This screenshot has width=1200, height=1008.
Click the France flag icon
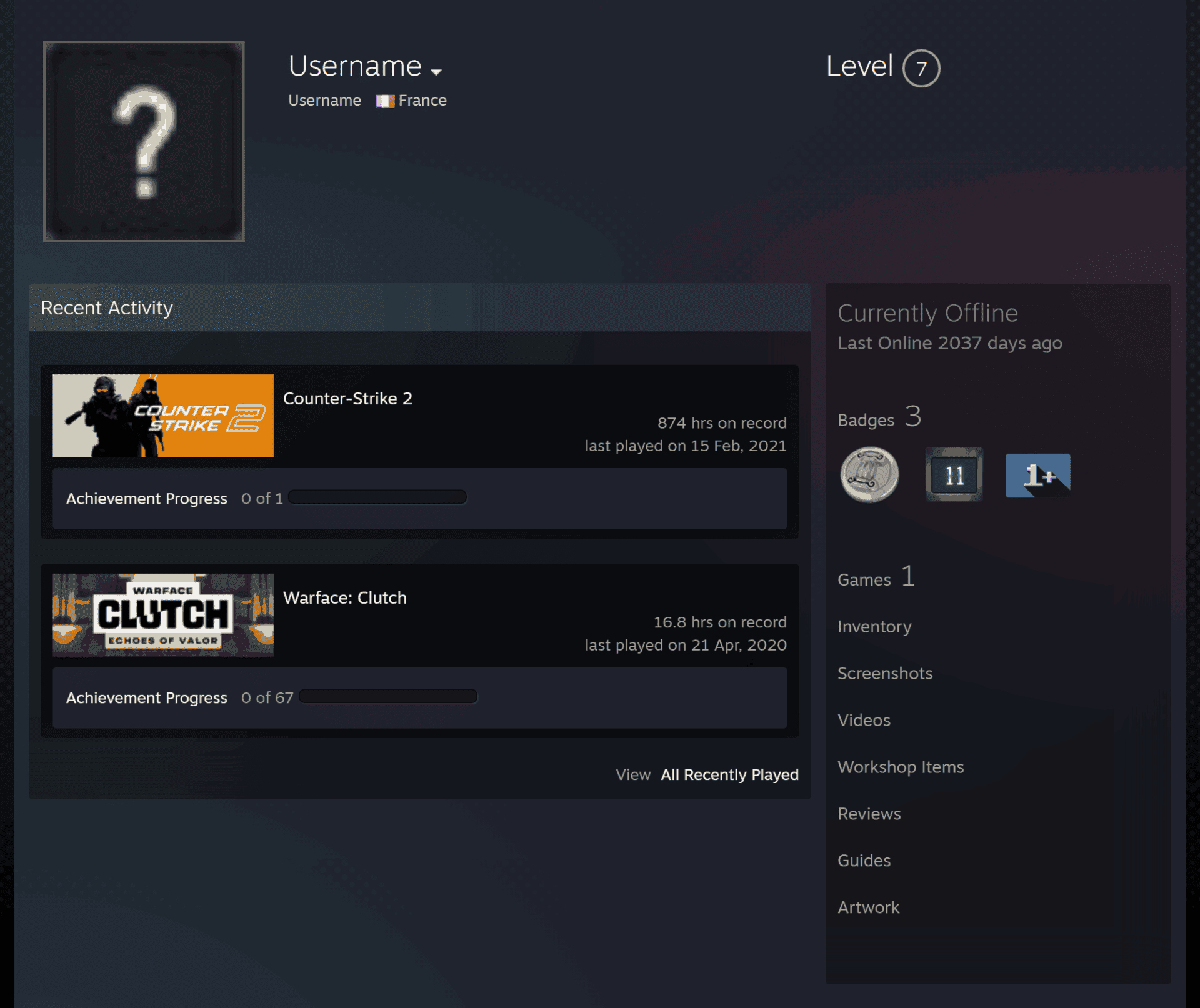click(384, 101)
